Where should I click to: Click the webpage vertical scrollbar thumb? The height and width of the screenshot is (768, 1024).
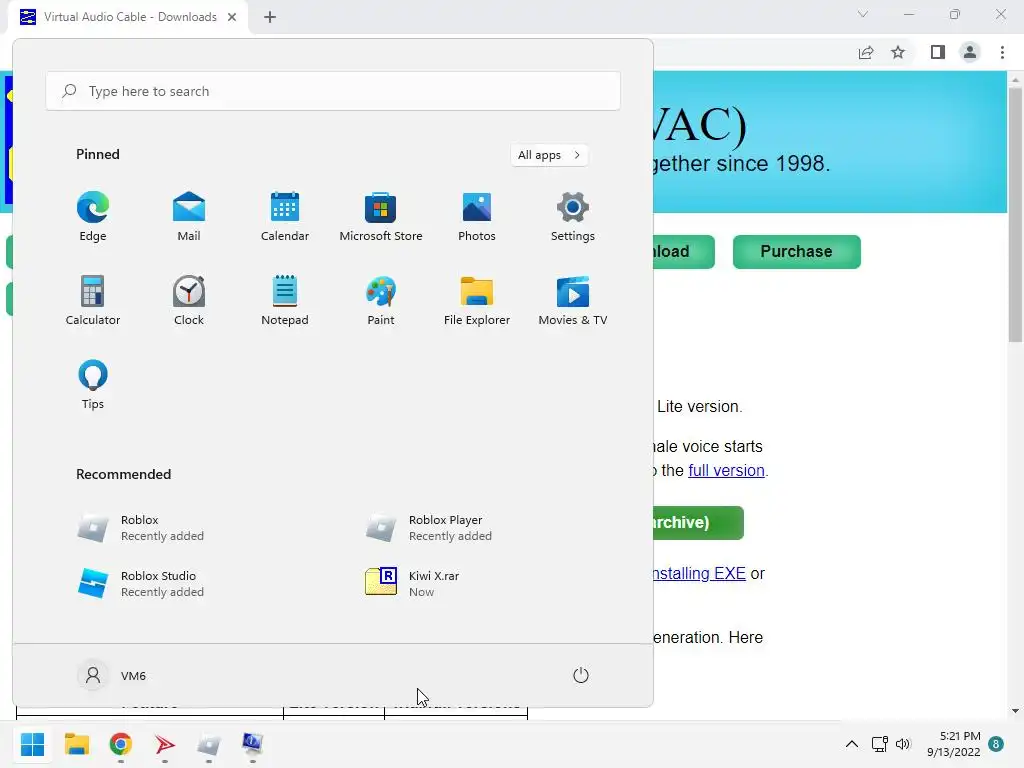click(1015, 215)
